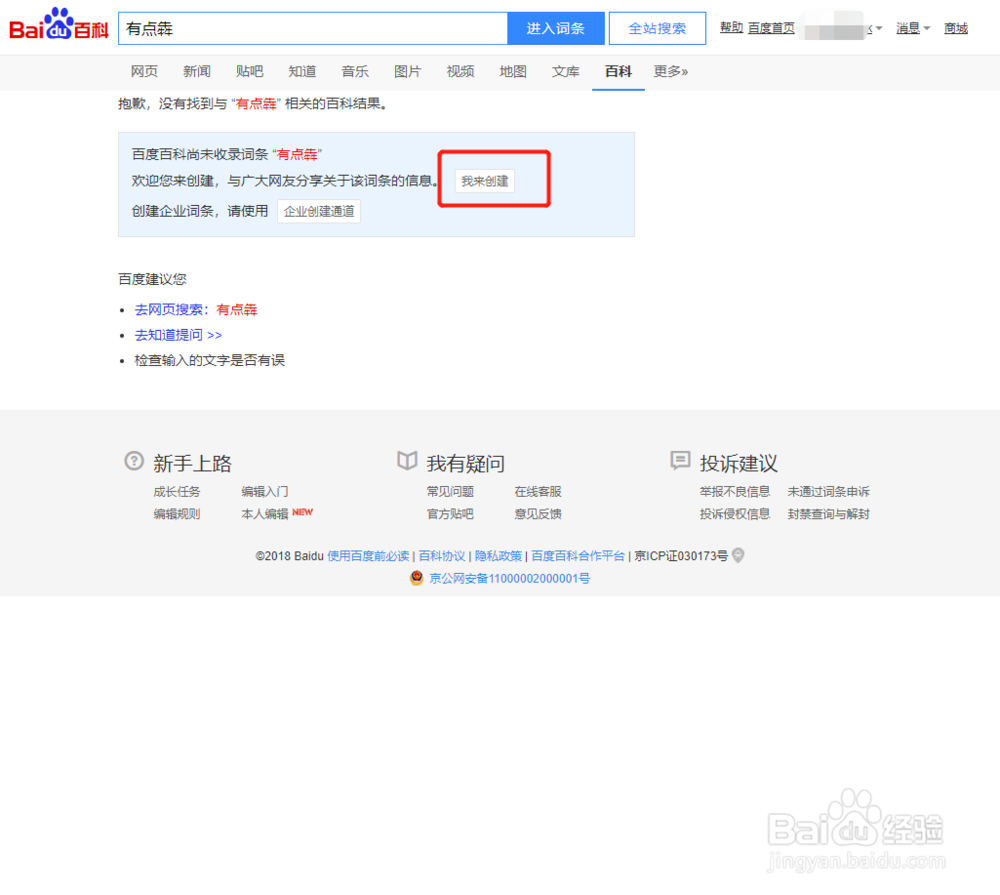Click the speech bubble icon beside 投诉建议
The image size is (1000, 895).
pyautogui.click(x=678, y=461)
